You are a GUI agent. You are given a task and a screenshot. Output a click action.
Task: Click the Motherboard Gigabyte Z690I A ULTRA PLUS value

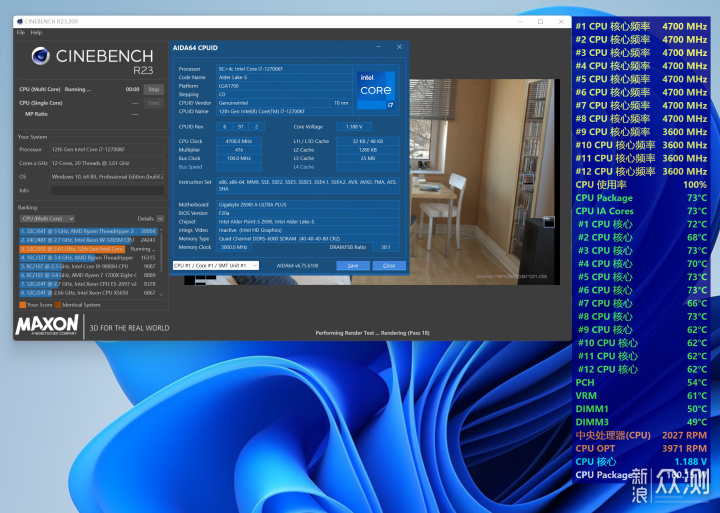click(x=308, y=205)
